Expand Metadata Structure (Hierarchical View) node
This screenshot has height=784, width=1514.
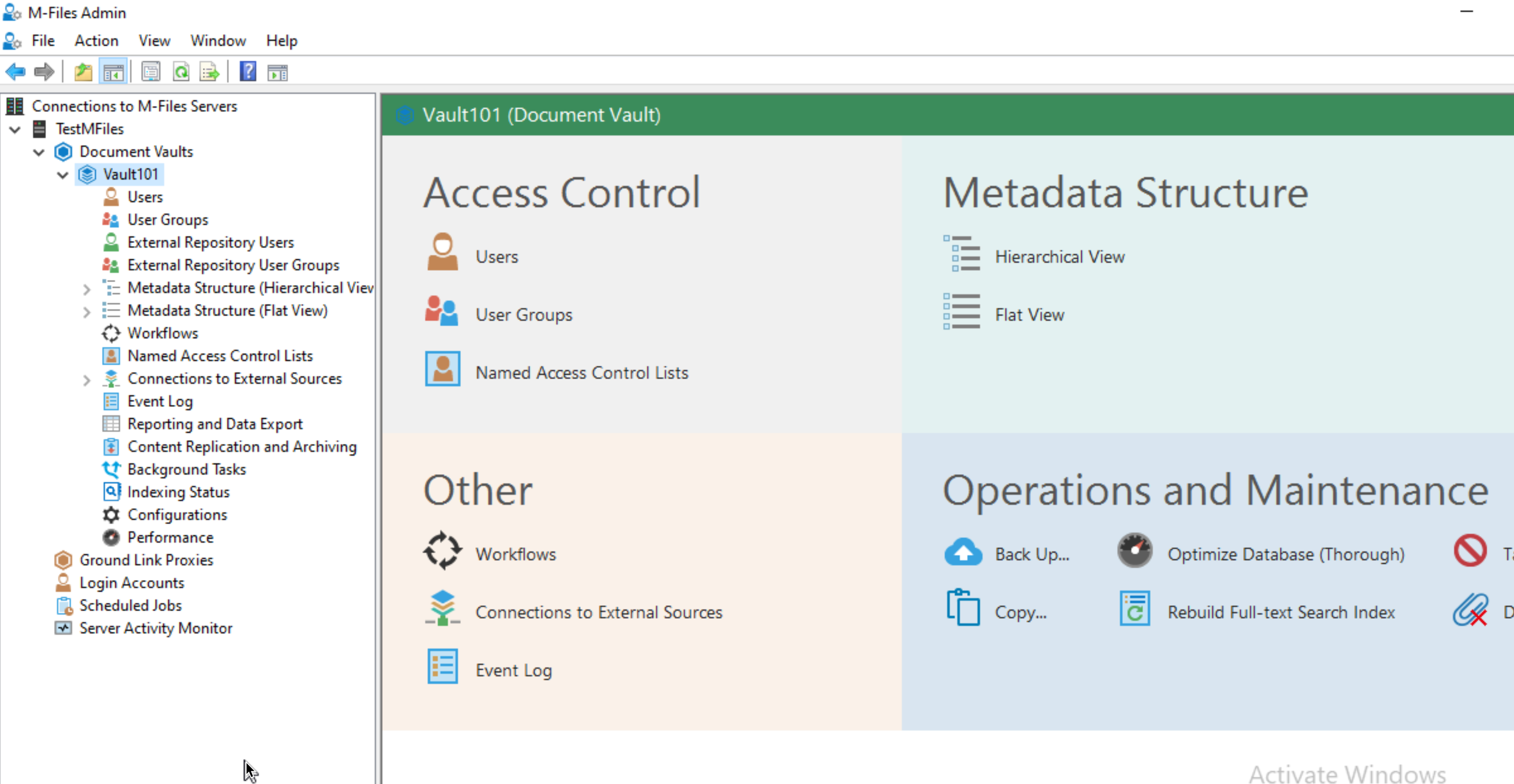pos(87,289)
